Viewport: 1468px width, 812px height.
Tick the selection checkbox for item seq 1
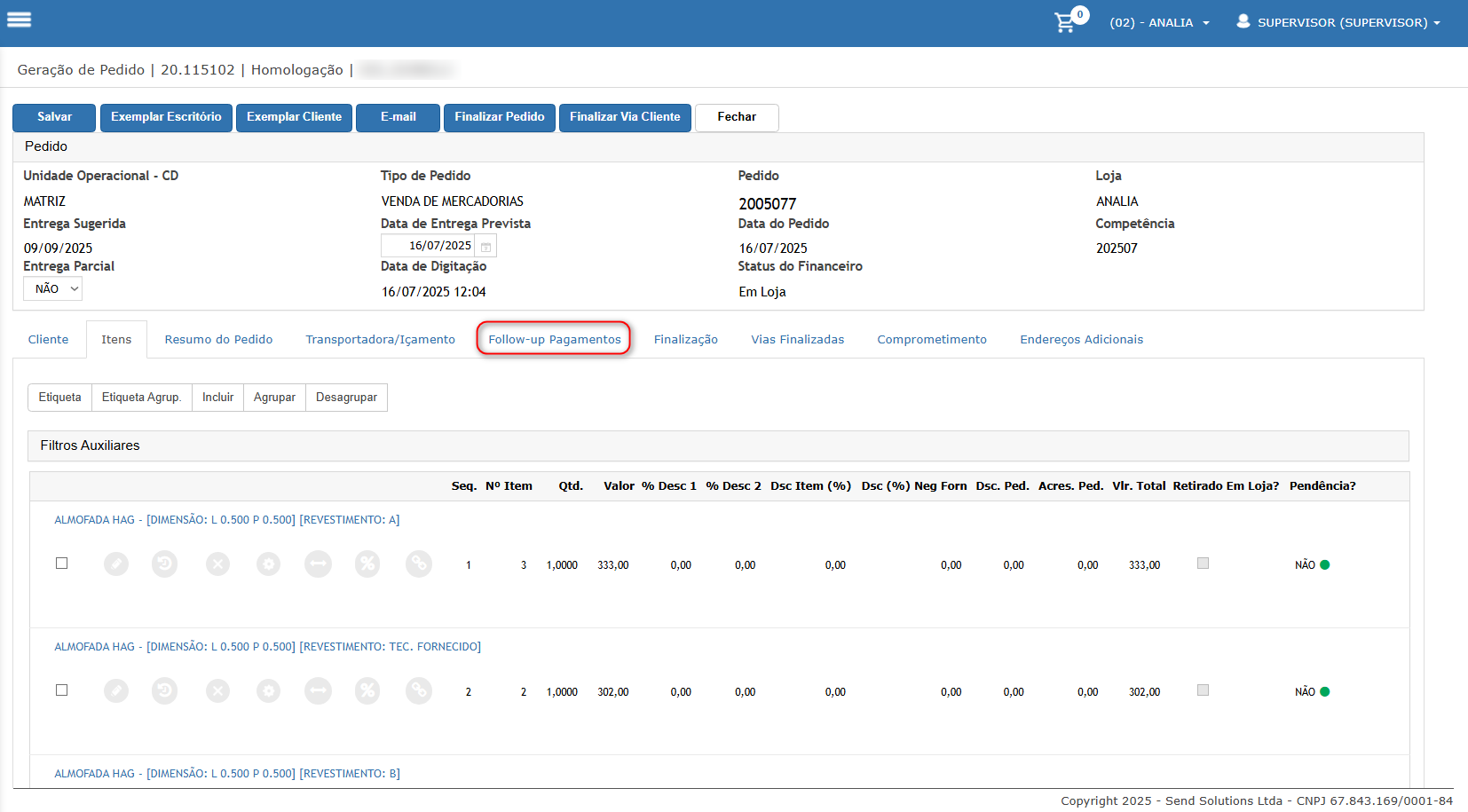62,564
